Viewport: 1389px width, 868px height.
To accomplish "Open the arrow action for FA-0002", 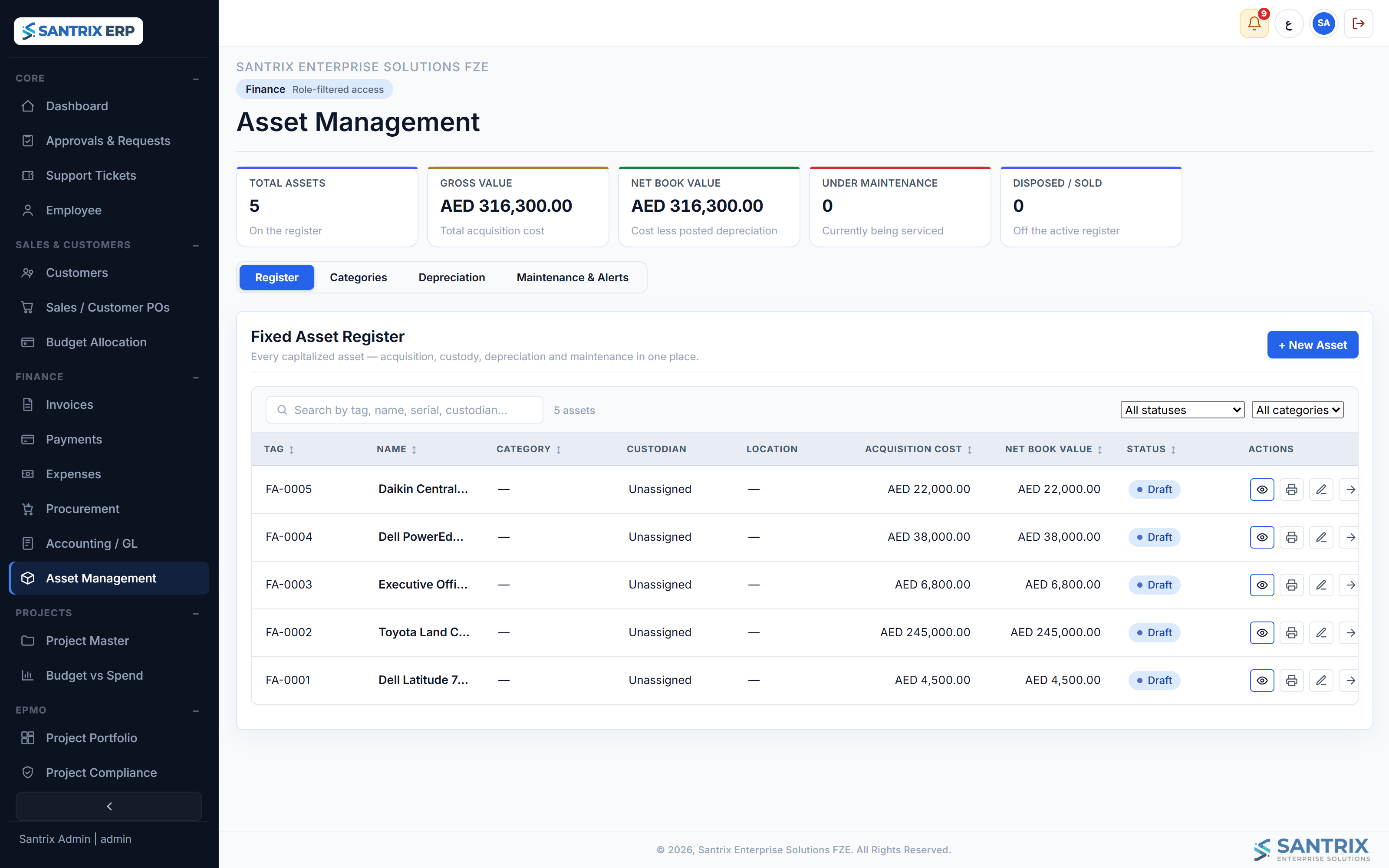I will (x=1349, y=632).
